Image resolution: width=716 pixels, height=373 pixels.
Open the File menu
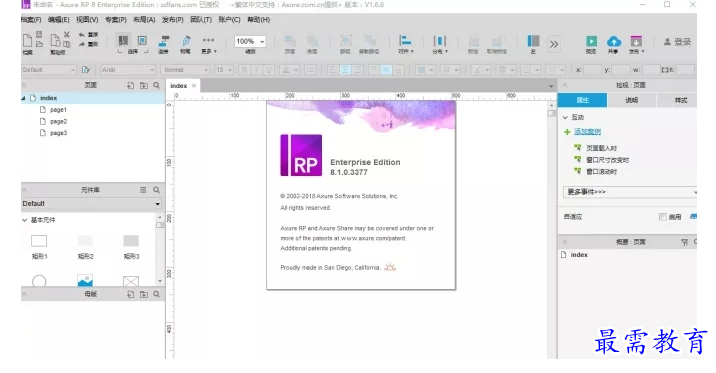31,20
